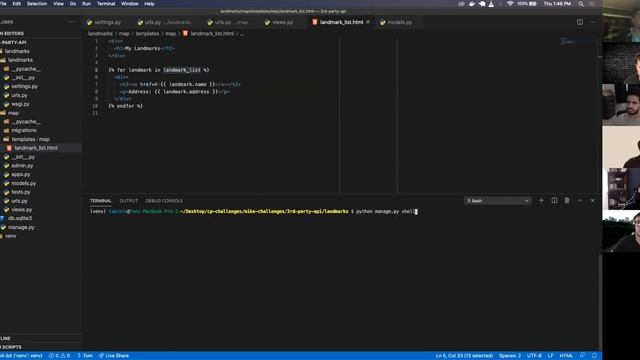Go to line via 'Ln 6, Col 33' status item
Screen dimensions: 640x360
point(464,356)
